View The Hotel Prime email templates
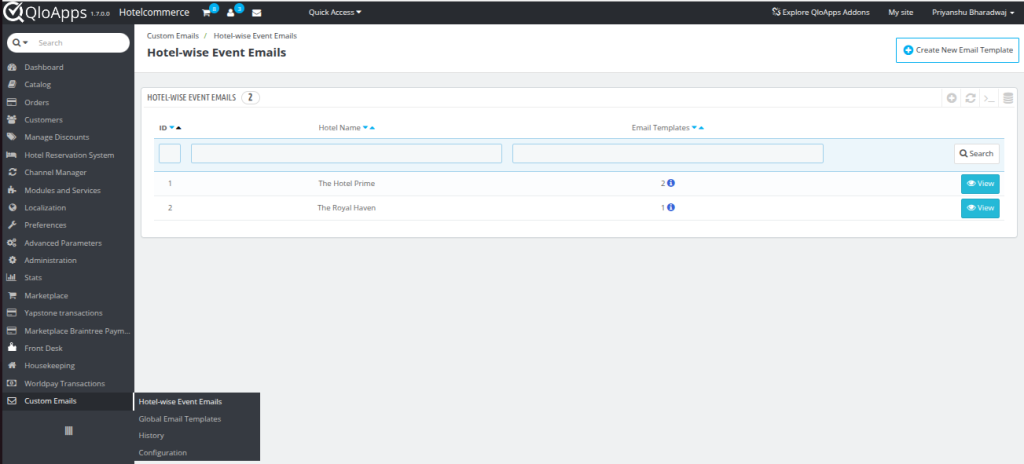 click(980, 184)
